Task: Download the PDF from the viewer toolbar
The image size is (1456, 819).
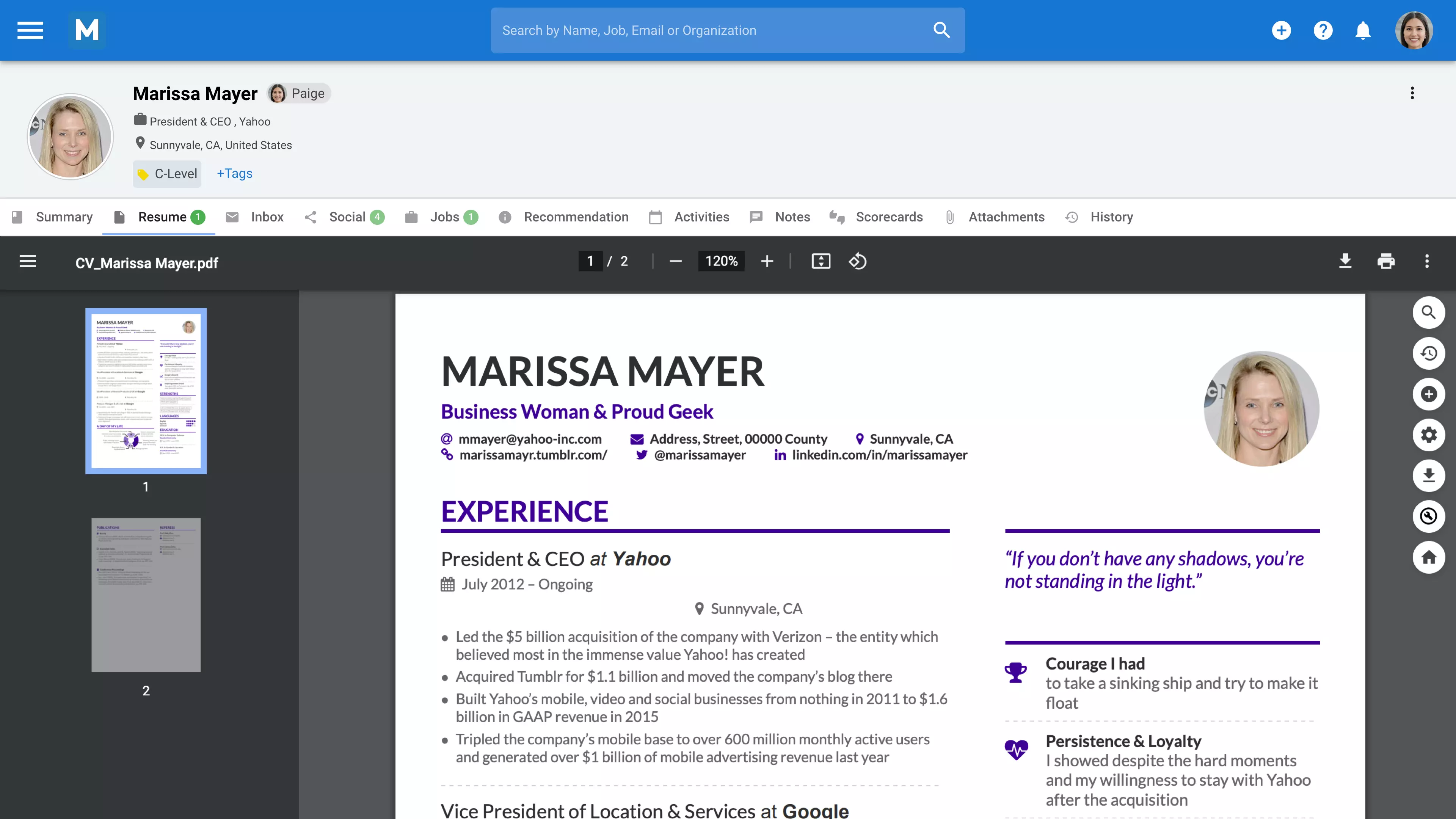Action: tap(1345, 261)
